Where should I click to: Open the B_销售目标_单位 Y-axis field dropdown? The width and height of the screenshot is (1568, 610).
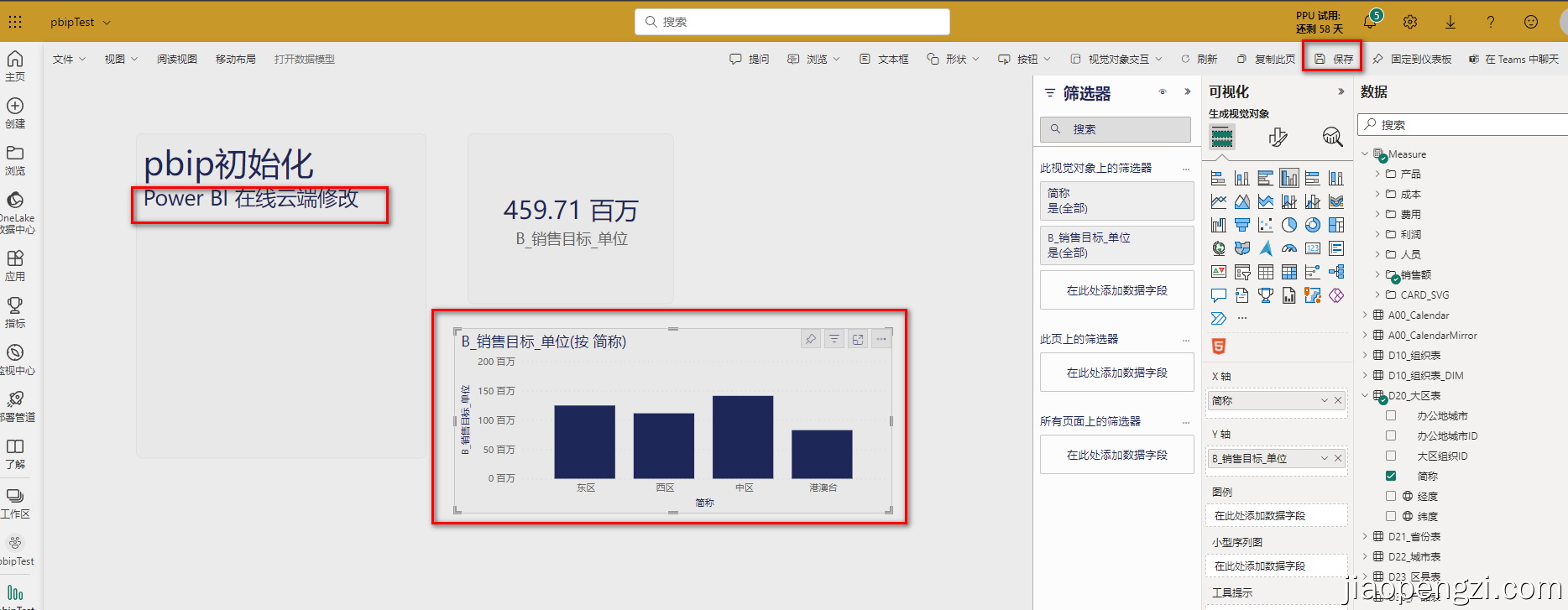[x=1325, y=458]
